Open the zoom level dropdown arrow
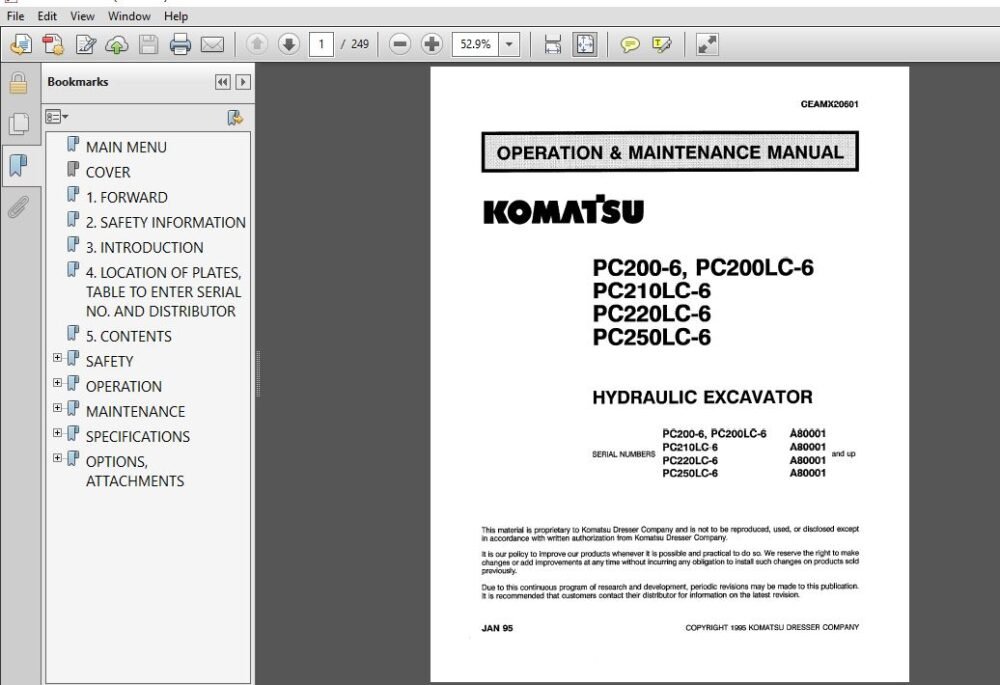The width and height of the screenshot is (1000, 685). (509, 44)
